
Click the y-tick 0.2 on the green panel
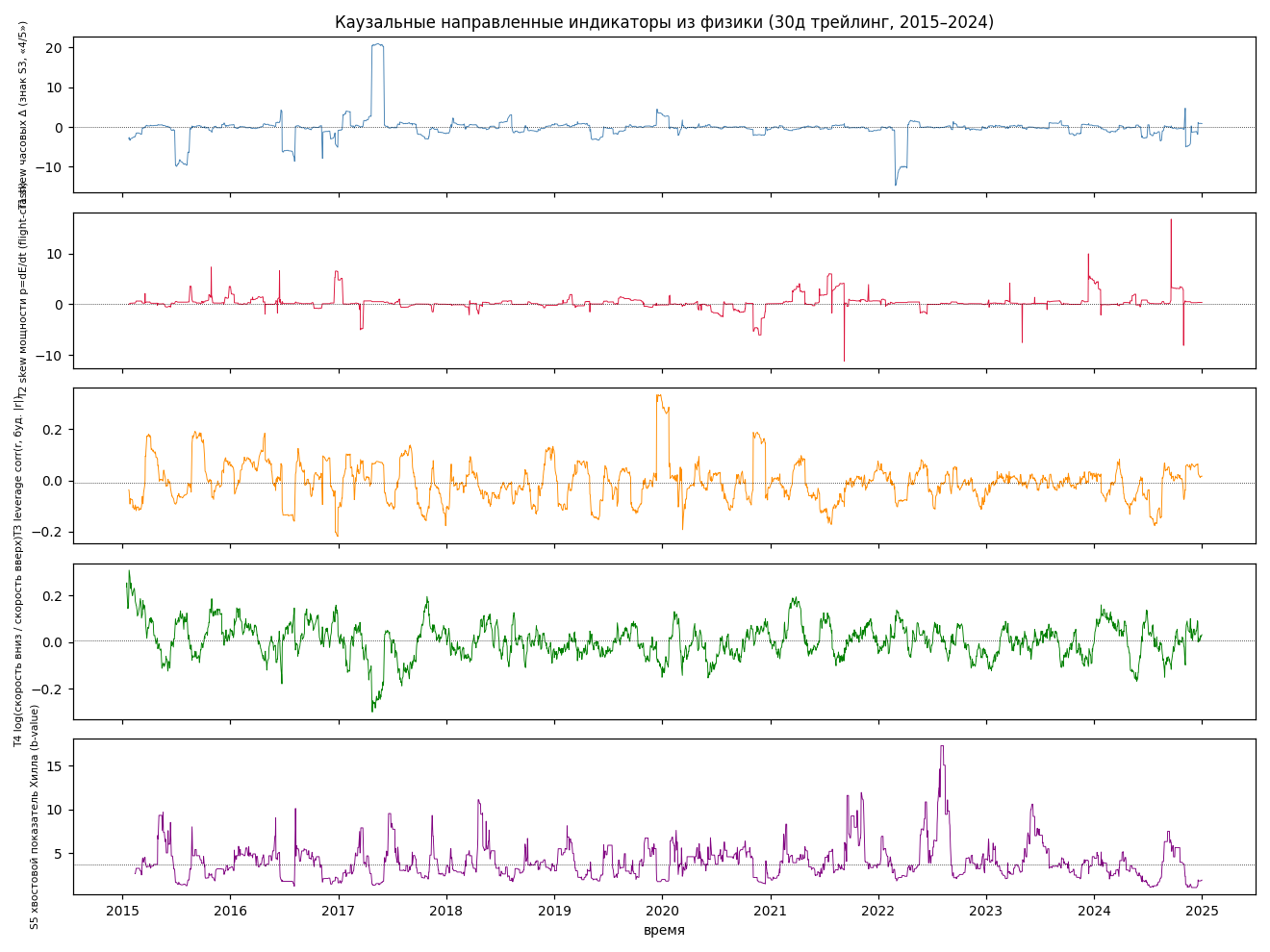54,596
